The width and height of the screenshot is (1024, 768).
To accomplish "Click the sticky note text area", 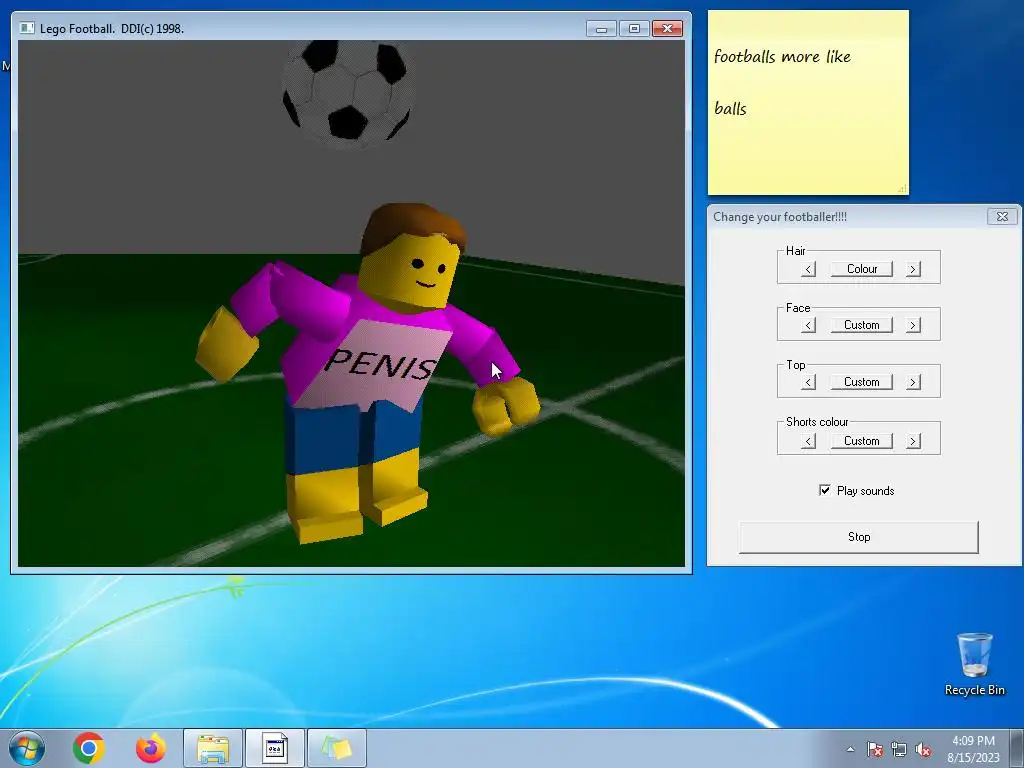I will click(808, 102).
